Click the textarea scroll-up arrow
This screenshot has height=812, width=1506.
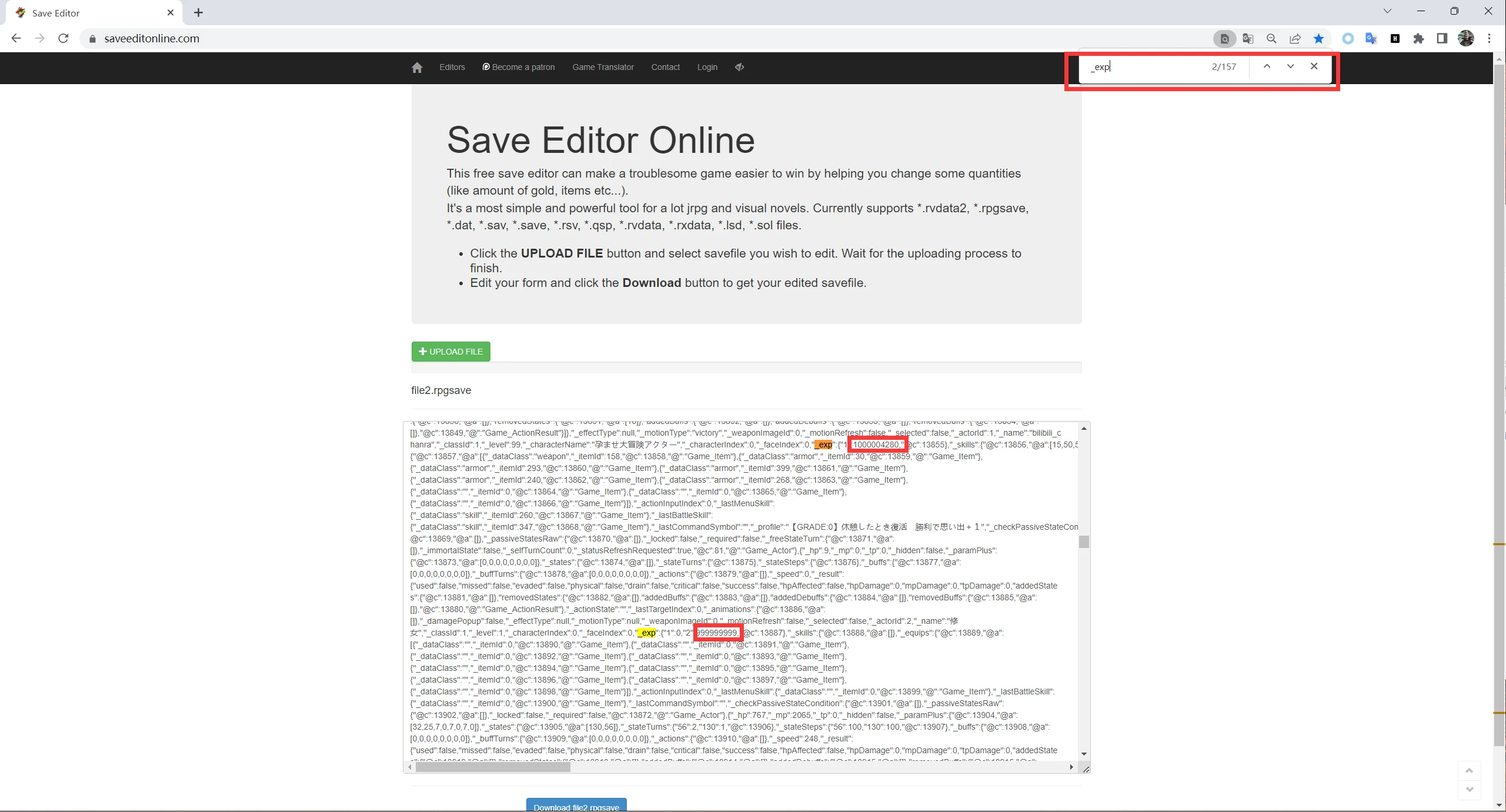(x=1084, y=429)
